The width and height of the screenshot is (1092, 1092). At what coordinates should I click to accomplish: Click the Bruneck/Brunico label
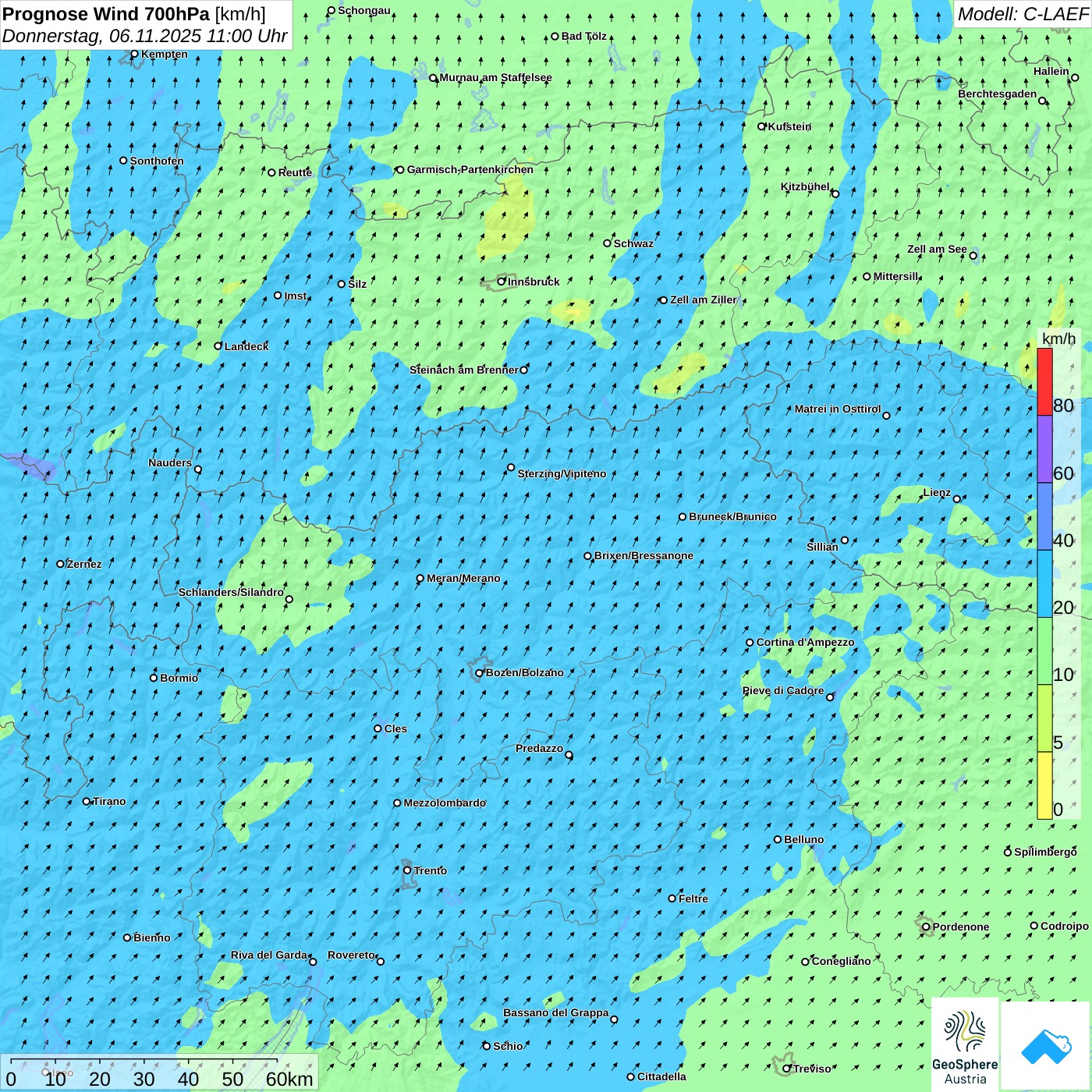(x=732, y=516)
